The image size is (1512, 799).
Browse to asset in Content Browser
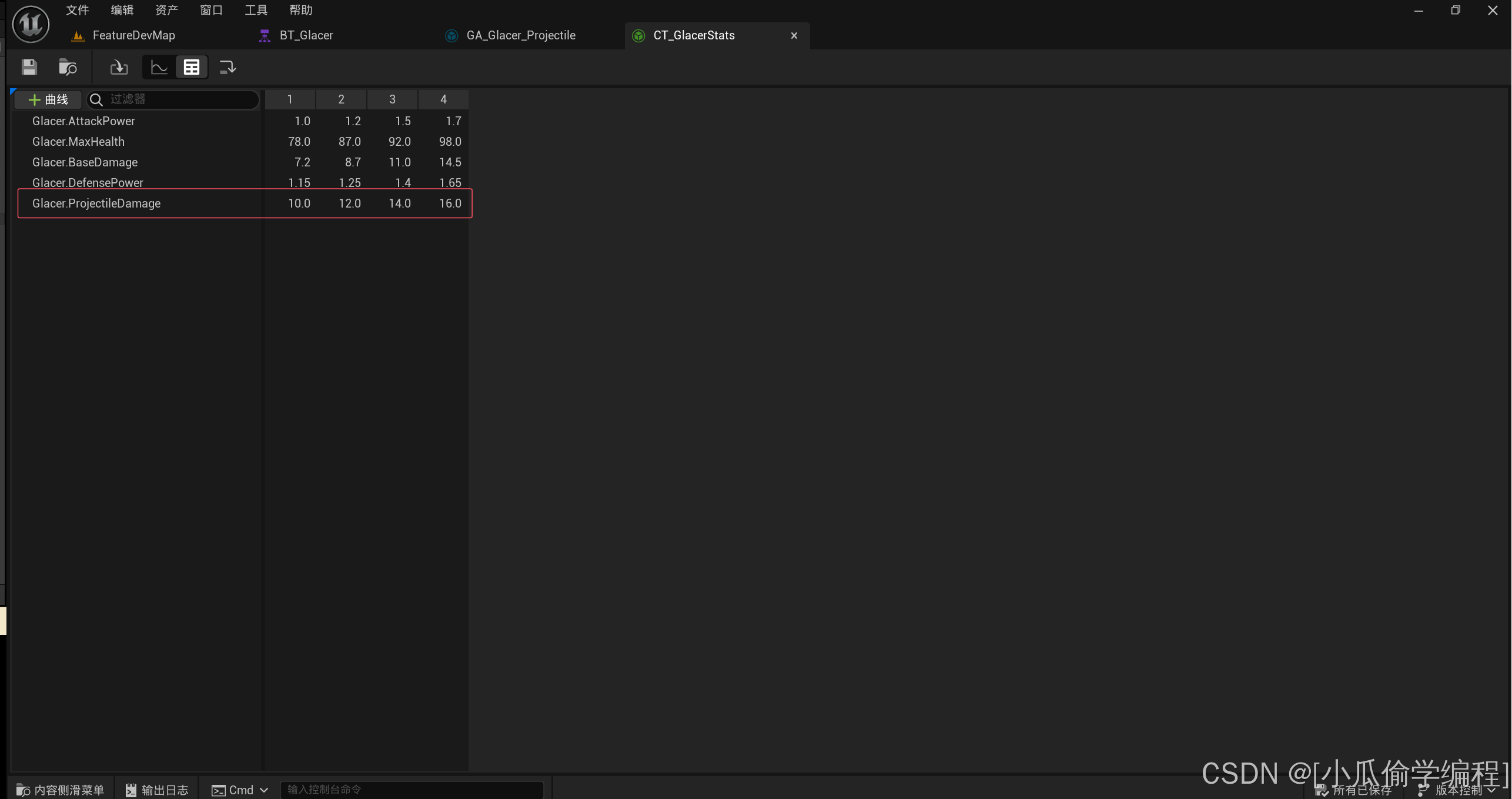68,67
